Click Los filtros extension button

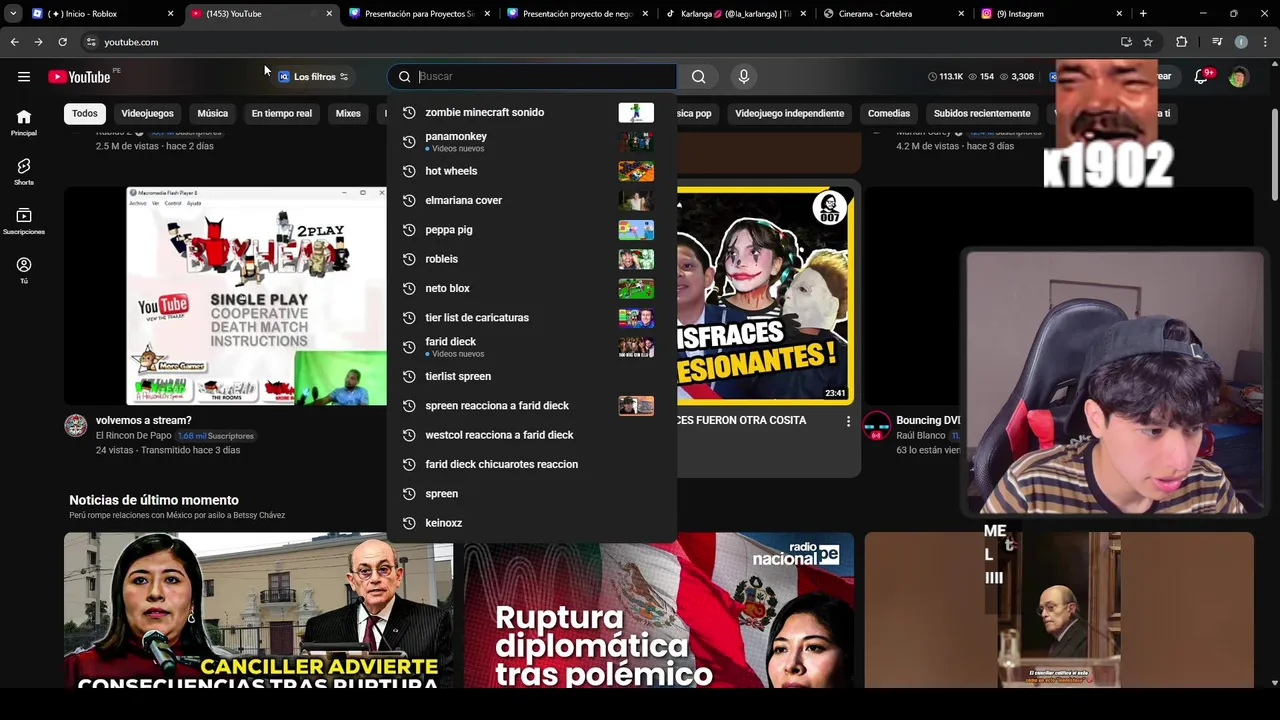(314, 77)
